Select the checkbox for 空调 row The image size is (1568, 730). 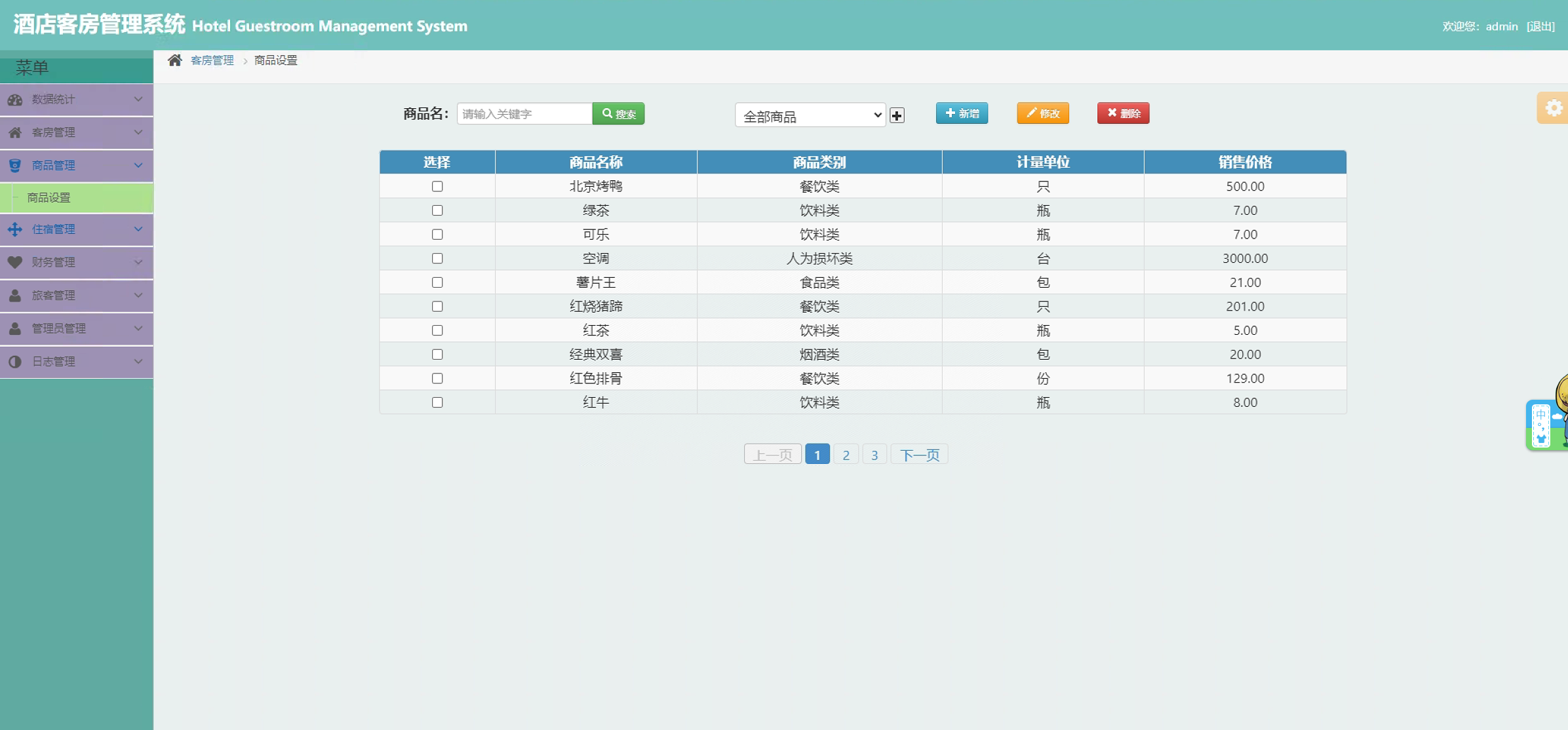[x=437, y=259]
